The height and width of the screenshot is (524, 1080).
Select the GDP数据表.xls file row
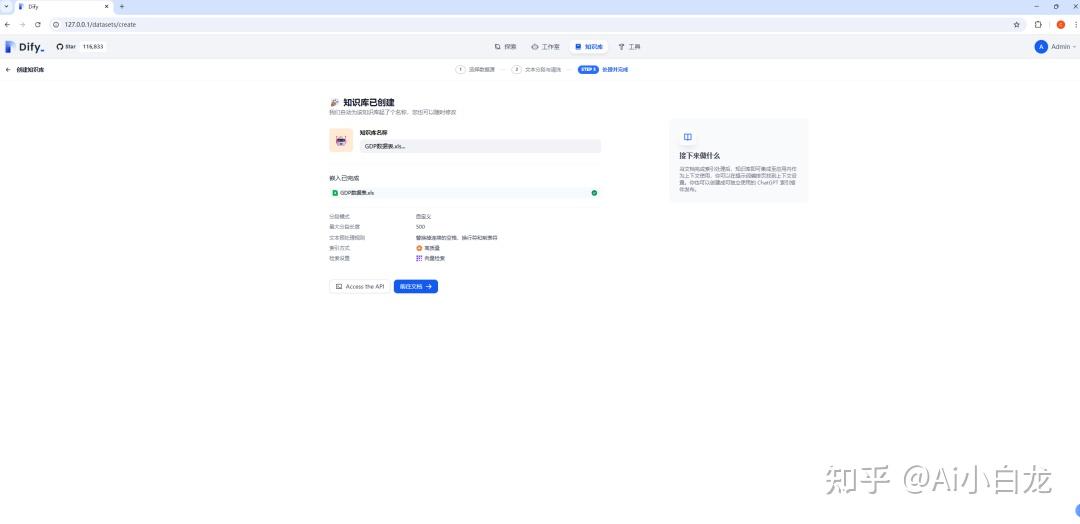pyautogui.click(x=464, y=193)
